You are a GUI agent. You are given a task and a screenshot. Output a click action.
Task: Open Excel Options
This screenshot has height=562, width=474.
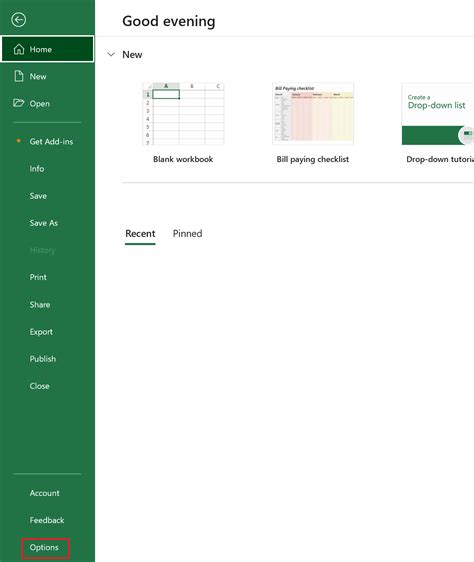[x=44, y=547]
